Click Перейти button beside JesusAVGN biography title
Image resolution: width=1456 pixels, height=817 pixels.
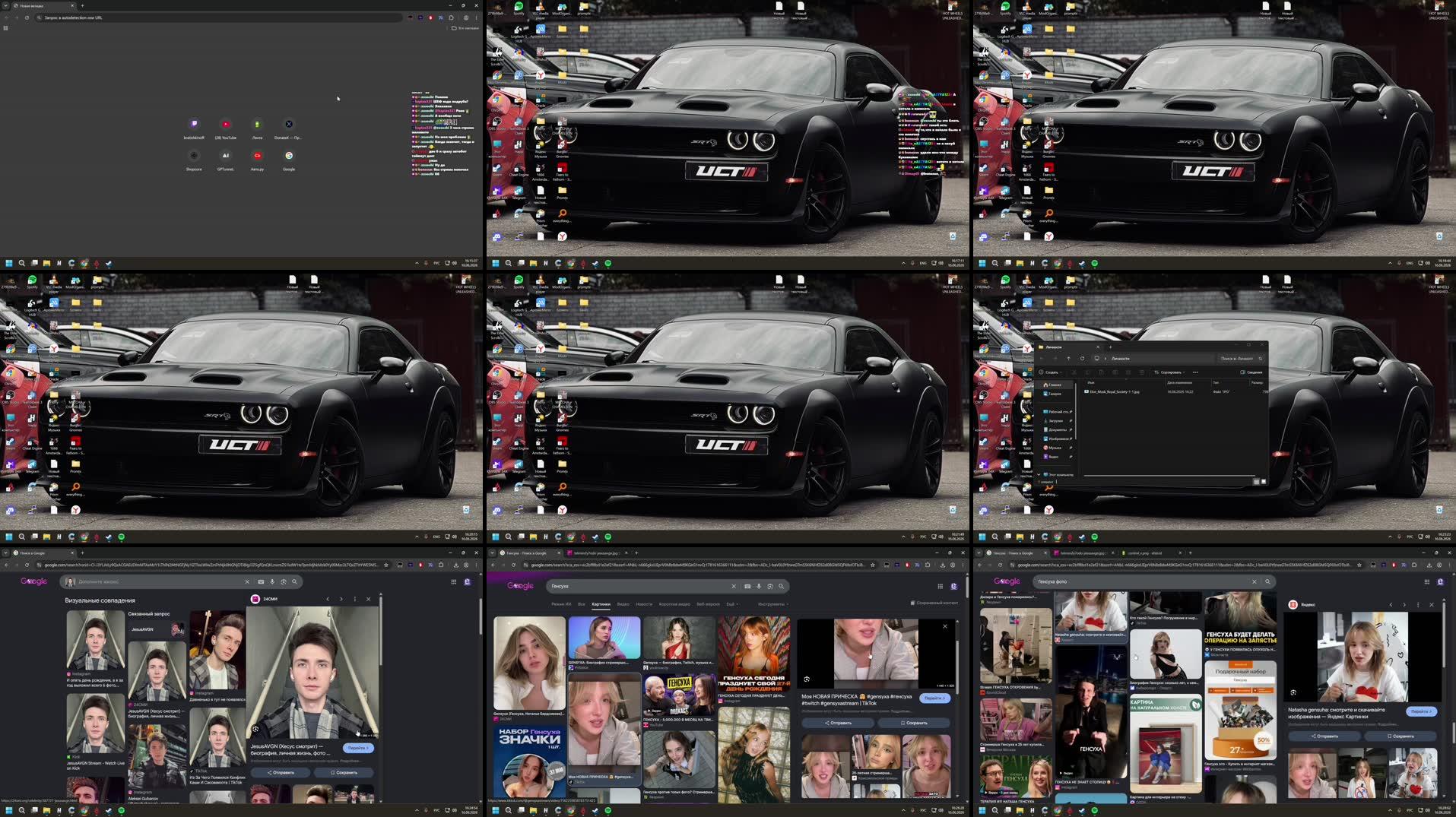358,748
